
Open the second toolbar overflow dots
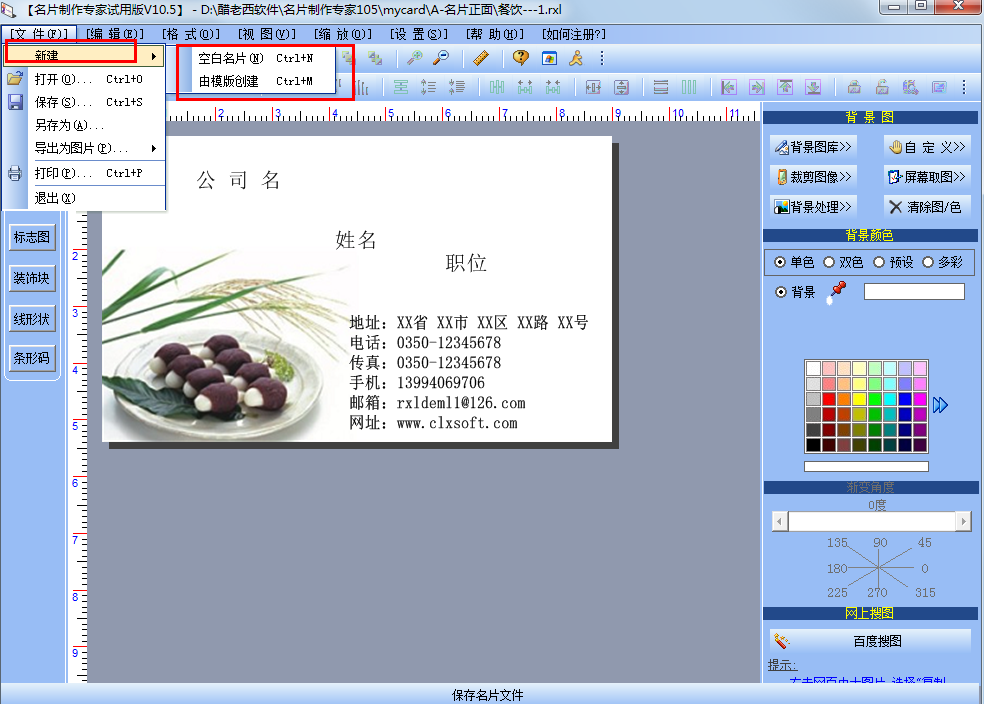[x=964, y=87]
